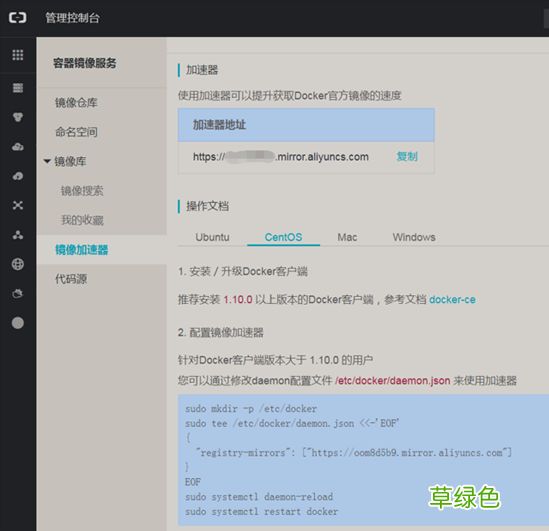Open 镜像仓库 in sidebar
549x531 pixels.
point(76,103)
